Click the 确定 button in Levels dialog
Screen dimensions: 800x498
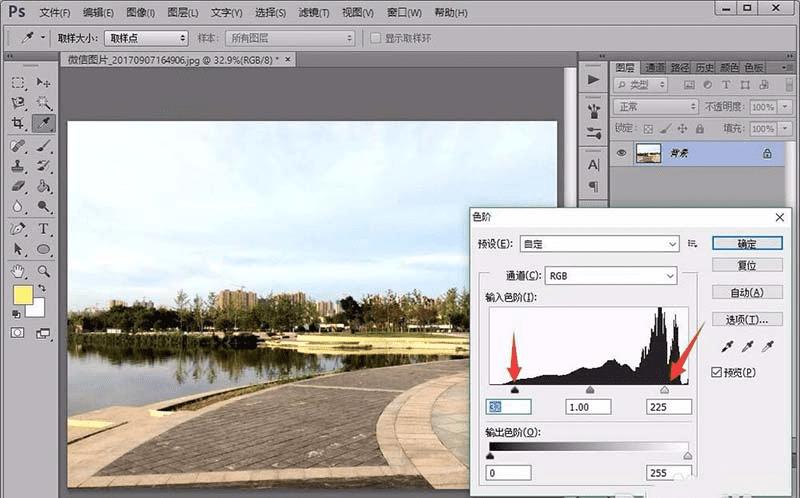click(746, 243)
